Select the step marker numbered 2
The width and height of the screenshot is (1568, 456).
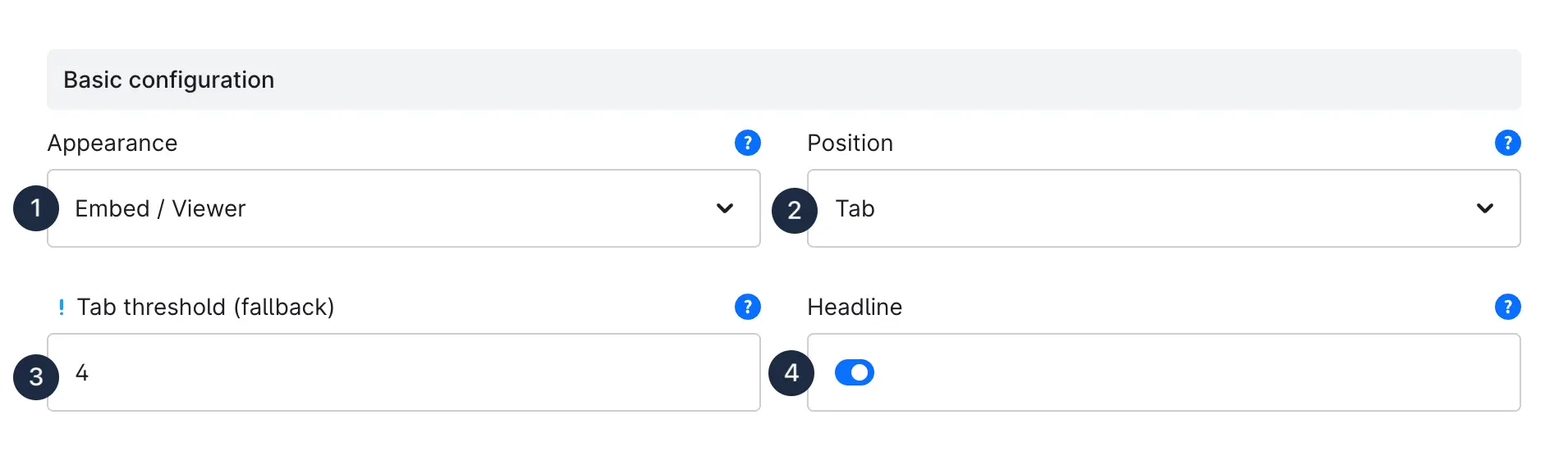[x=794, y=211]
